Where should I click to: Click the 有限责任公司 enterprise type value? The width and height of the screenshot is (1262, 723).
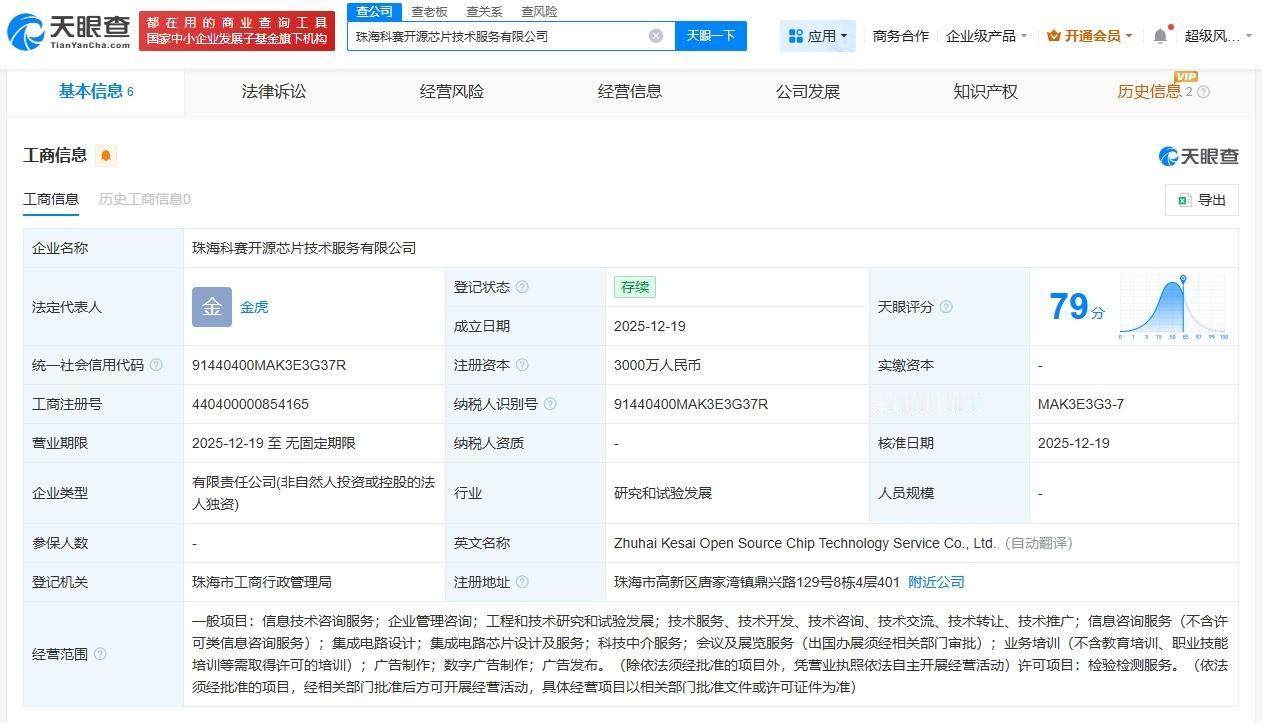pos(313,493)
